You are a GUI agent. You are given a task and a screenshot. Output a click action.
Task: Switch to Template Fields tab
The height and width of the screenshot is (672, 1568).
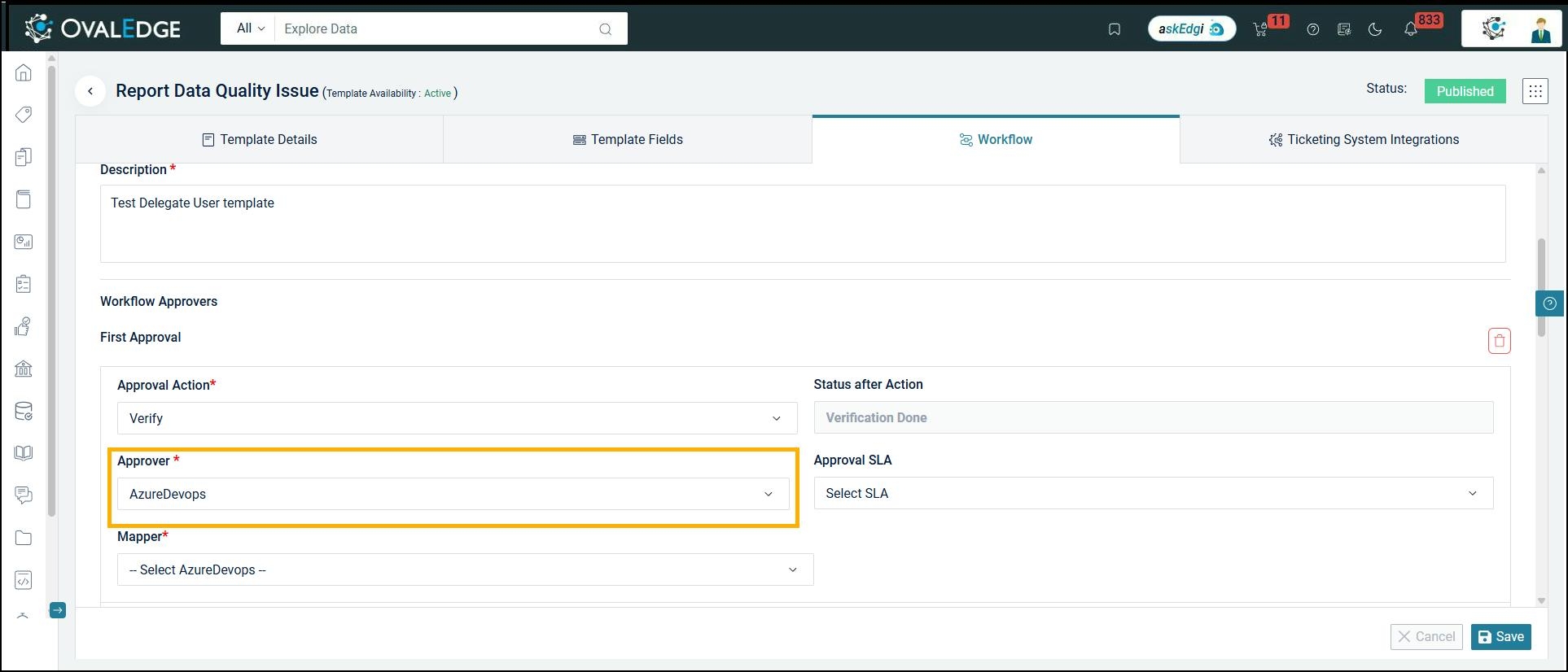tap(628, 140)
